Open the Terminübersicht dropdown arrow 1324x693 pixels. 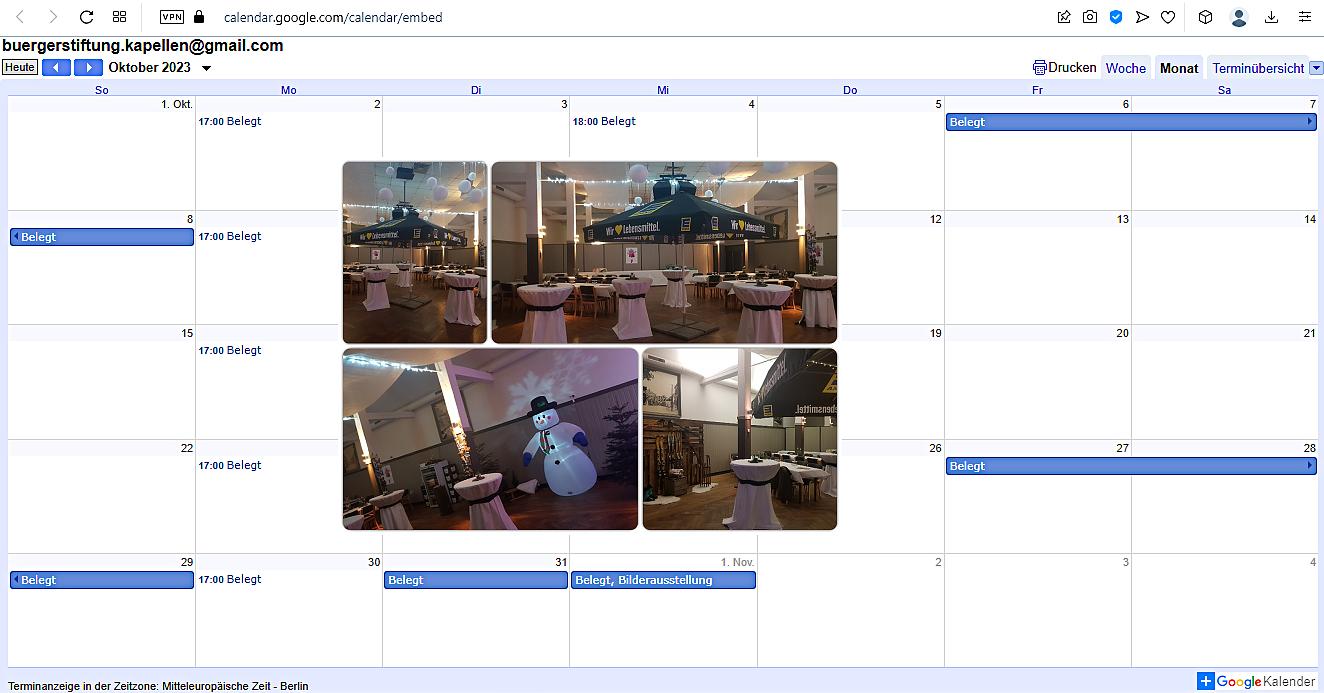click(x=1316, y=67)
